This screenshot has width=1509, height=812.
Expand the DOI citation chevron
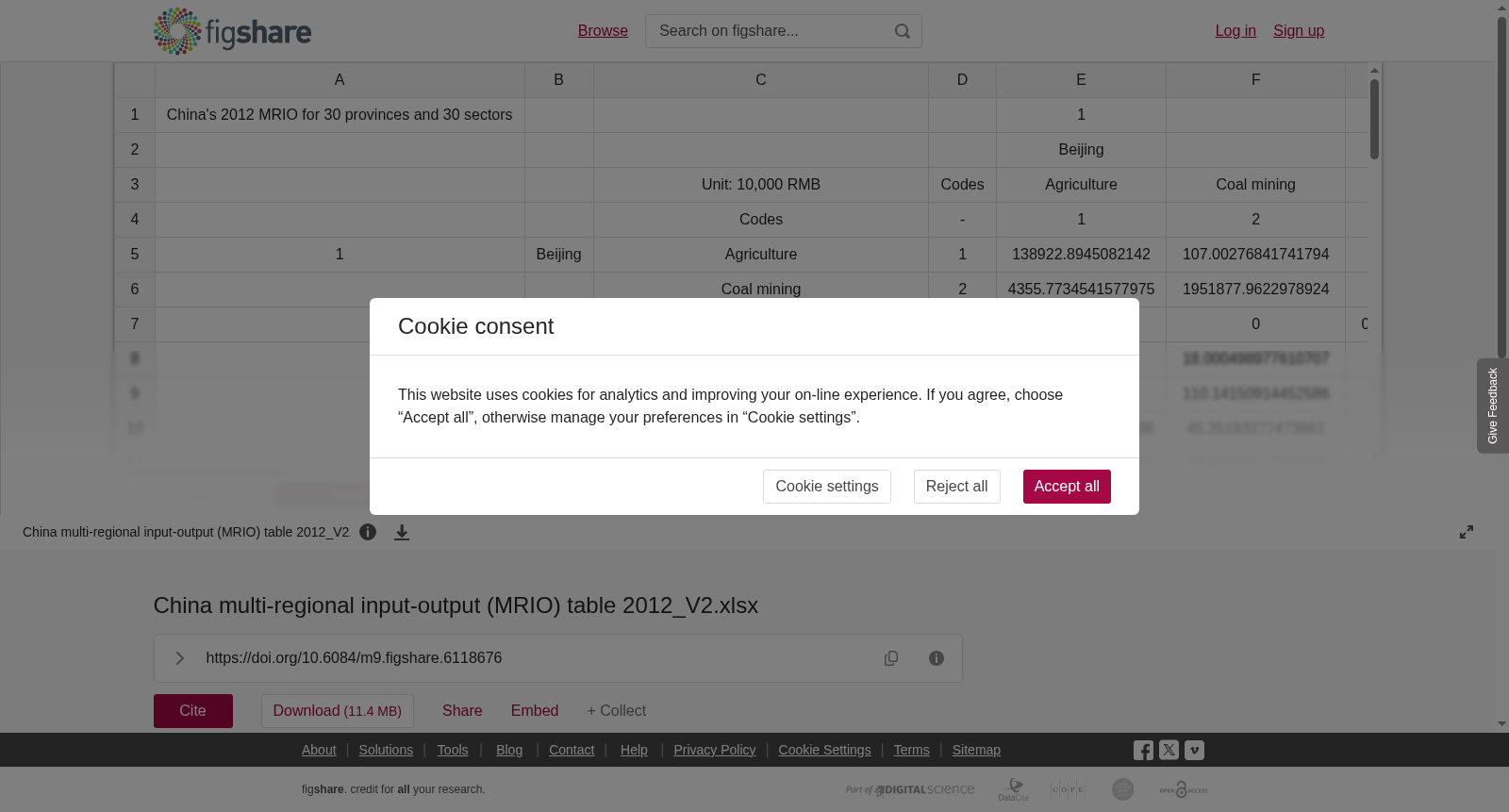point(180,658)
